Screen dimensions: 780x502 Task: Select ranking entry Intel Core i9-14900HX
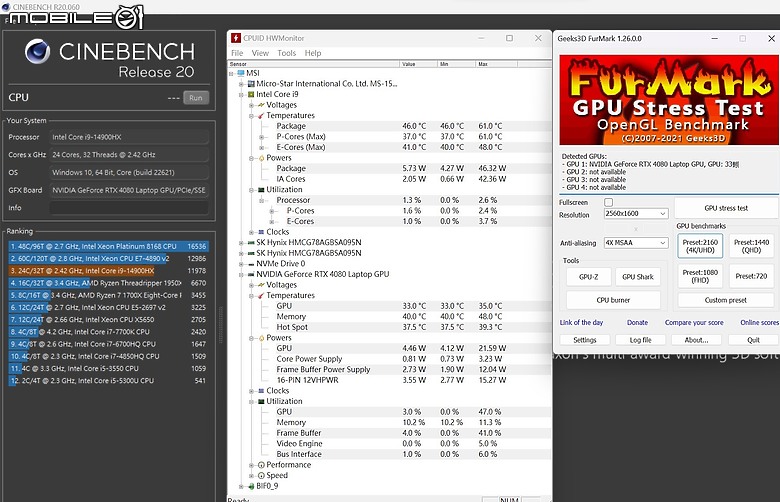tap(108, 271)
